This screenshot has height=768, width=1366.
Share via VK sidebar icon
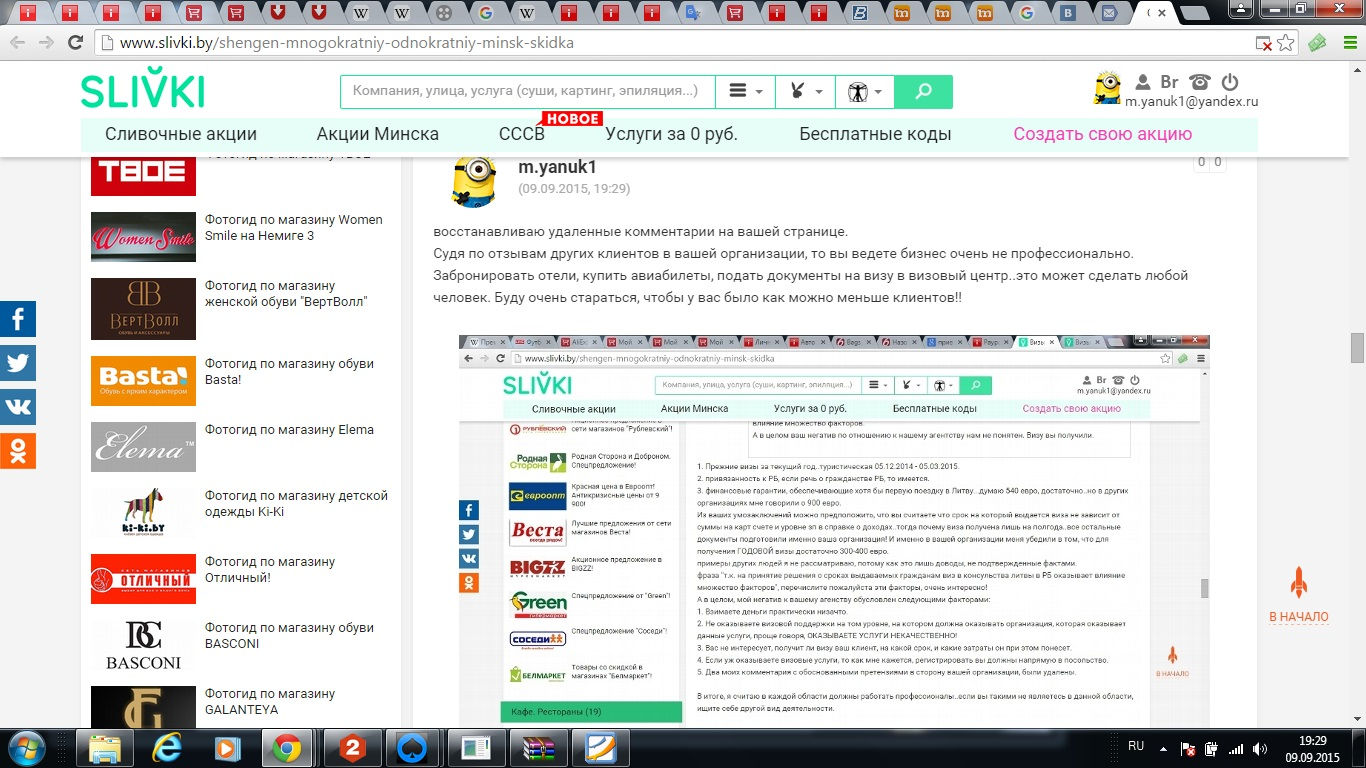pos(18,407)
